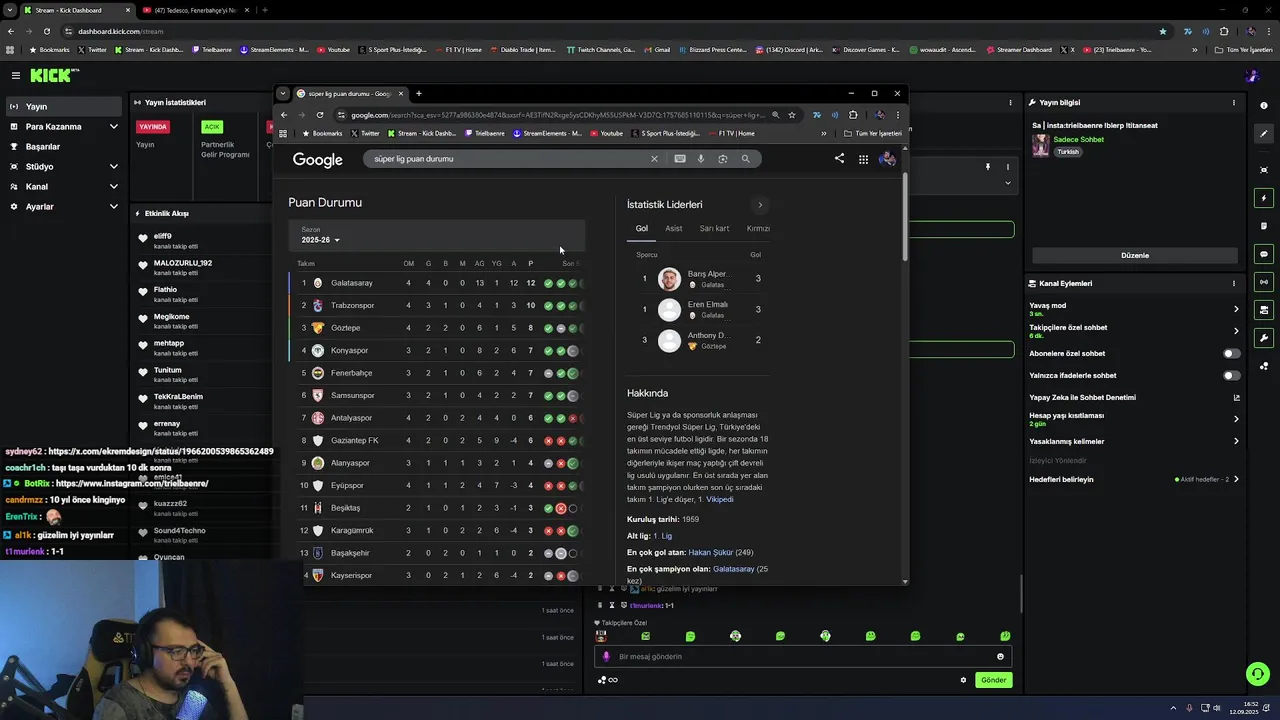Click the green headset support button
The height and width of the screenshot is (720, 1280).
(x=1257, y=674)
